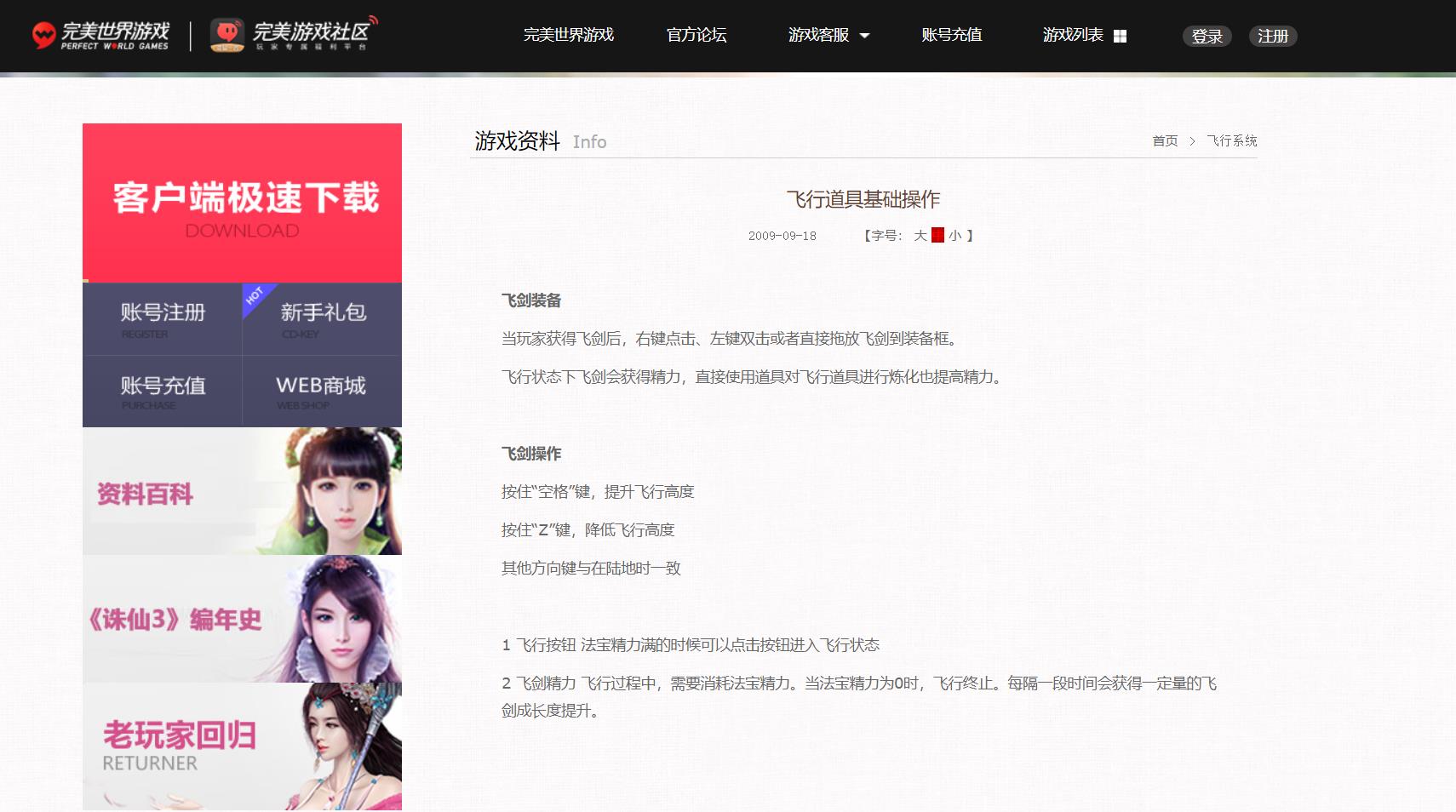Open 账号充值 in the top navigation
1456x812 pixels.
[951, 35]
